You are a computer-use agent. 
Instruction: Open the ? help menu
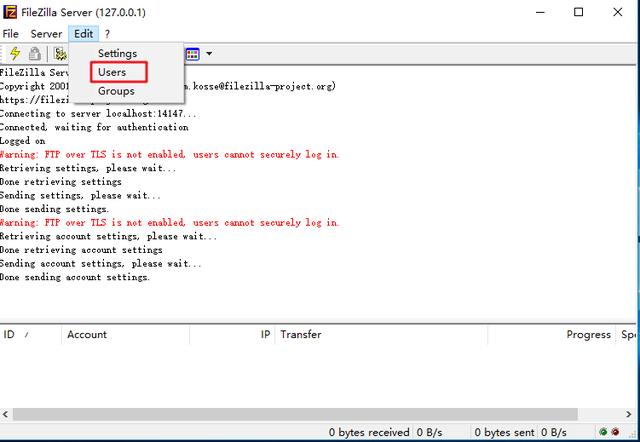tap(107, 34)
